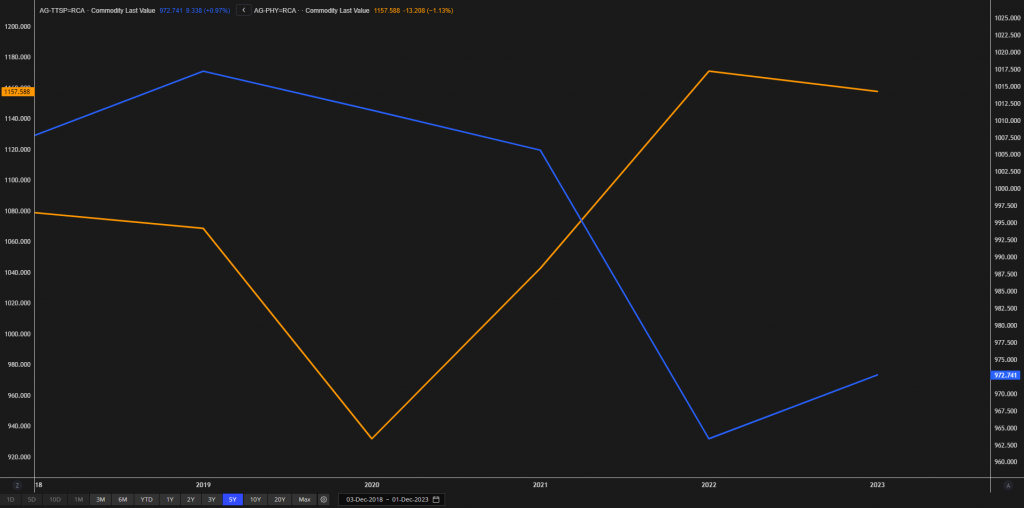
Task: Switch to the 10Y time range
Action: point(255,499)
